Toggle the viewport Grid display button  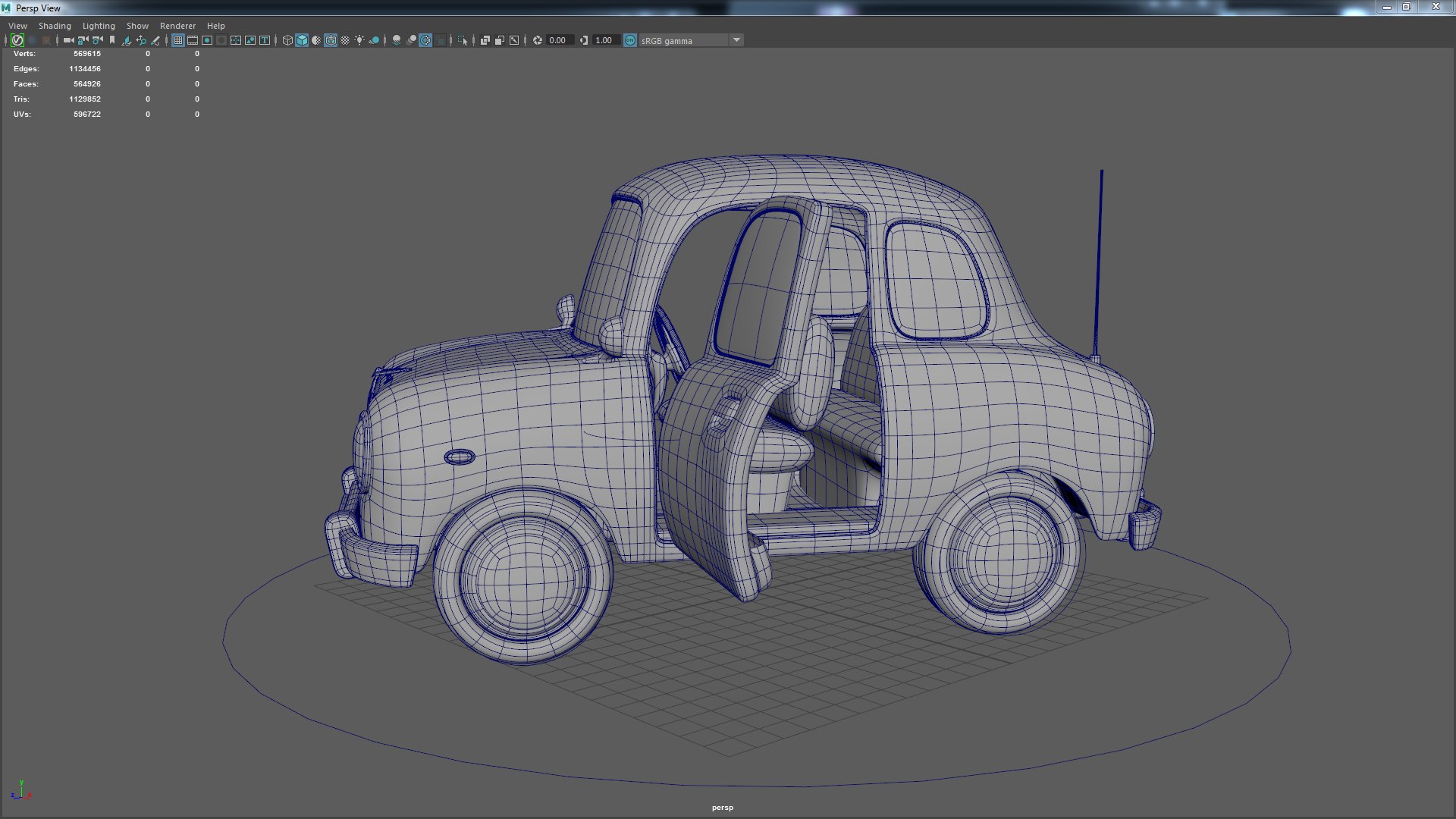tap(177, 40)
